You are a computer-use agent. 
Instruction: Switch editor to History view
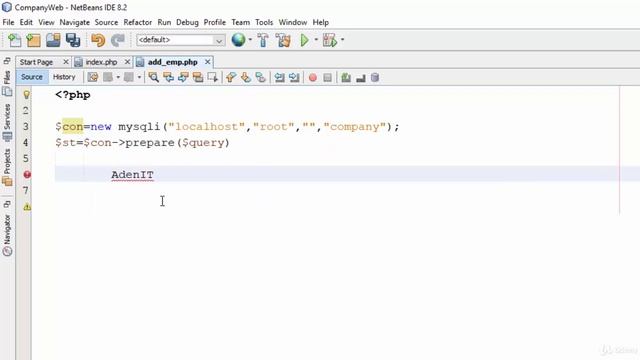point(64,77)
